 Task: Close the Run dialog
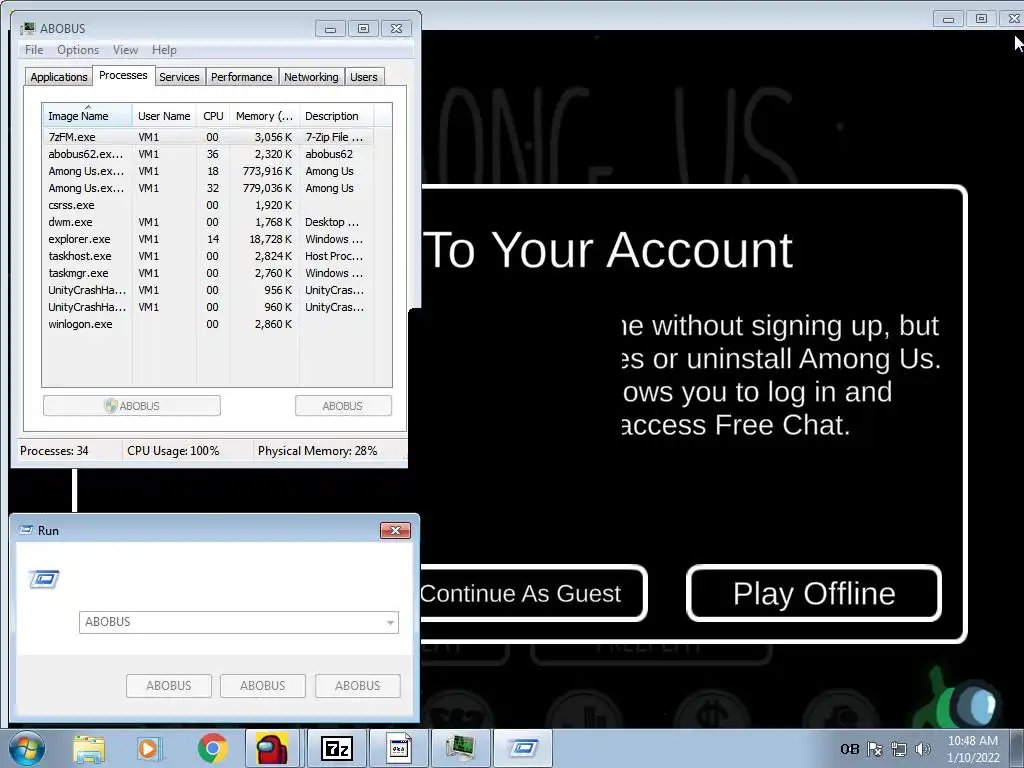coord(395,530)
